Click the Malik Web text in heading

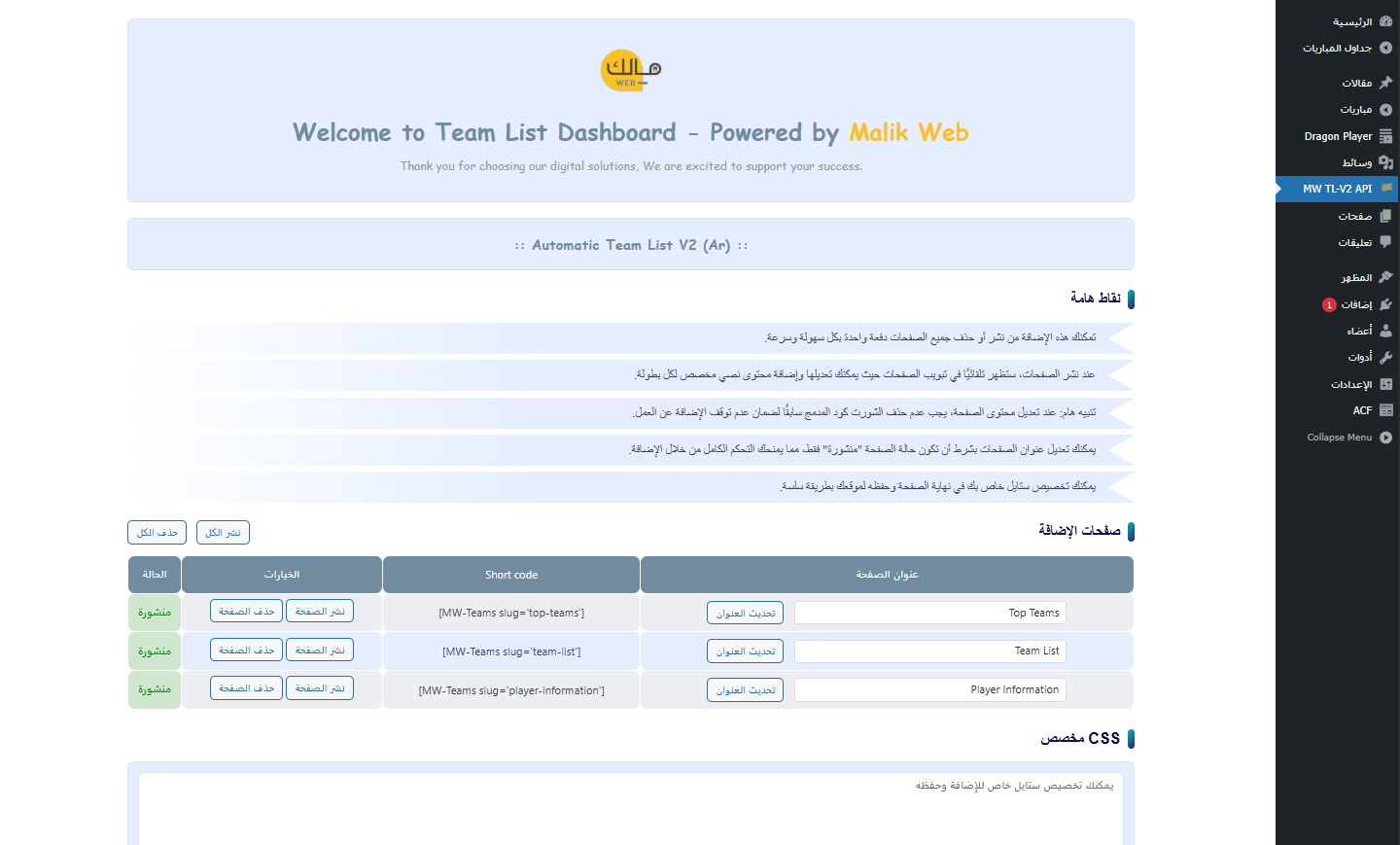click(909, 132)
